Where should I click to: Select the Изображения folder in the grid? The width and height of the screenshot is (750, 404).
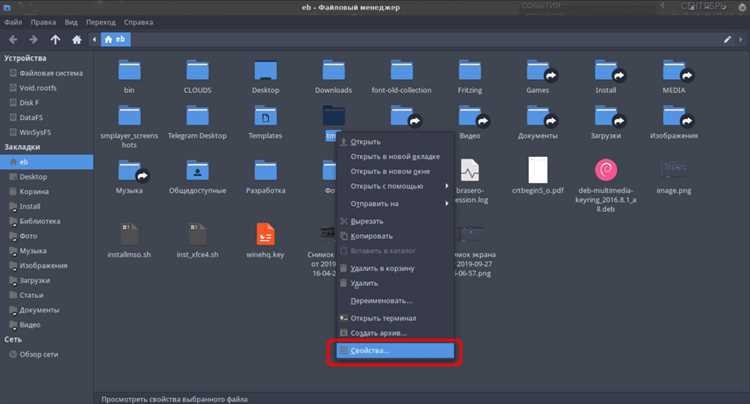pos(674,122)
